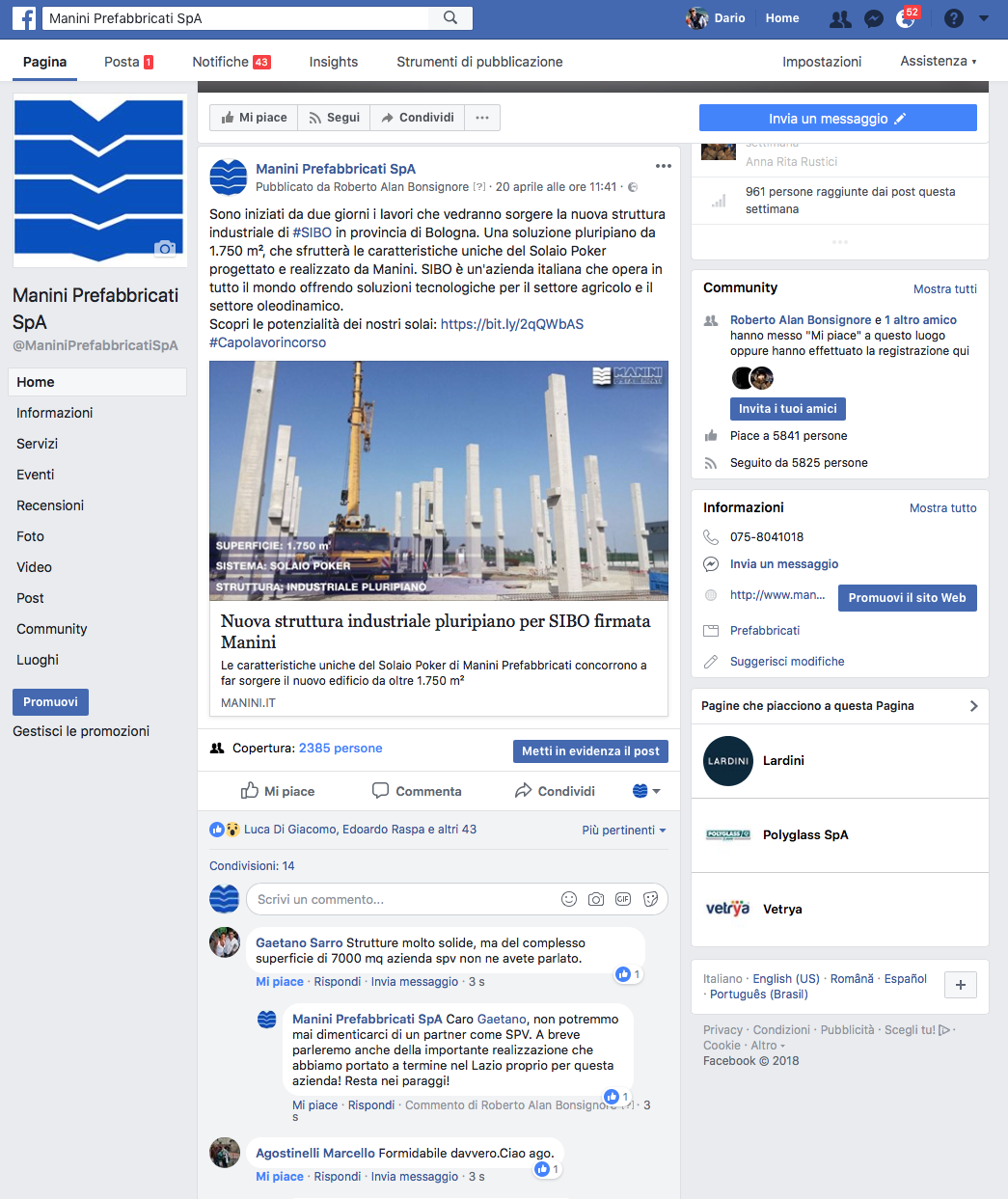Screen dimensions: 1008x1199
Task: Update profile picture via camera icon
Action: [165, 248]
